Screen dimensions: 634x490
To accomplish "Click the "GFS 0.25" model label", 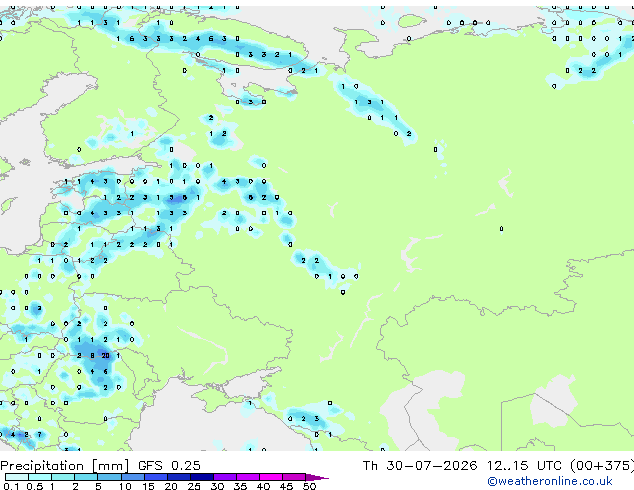I will click(x=169, y=465).
